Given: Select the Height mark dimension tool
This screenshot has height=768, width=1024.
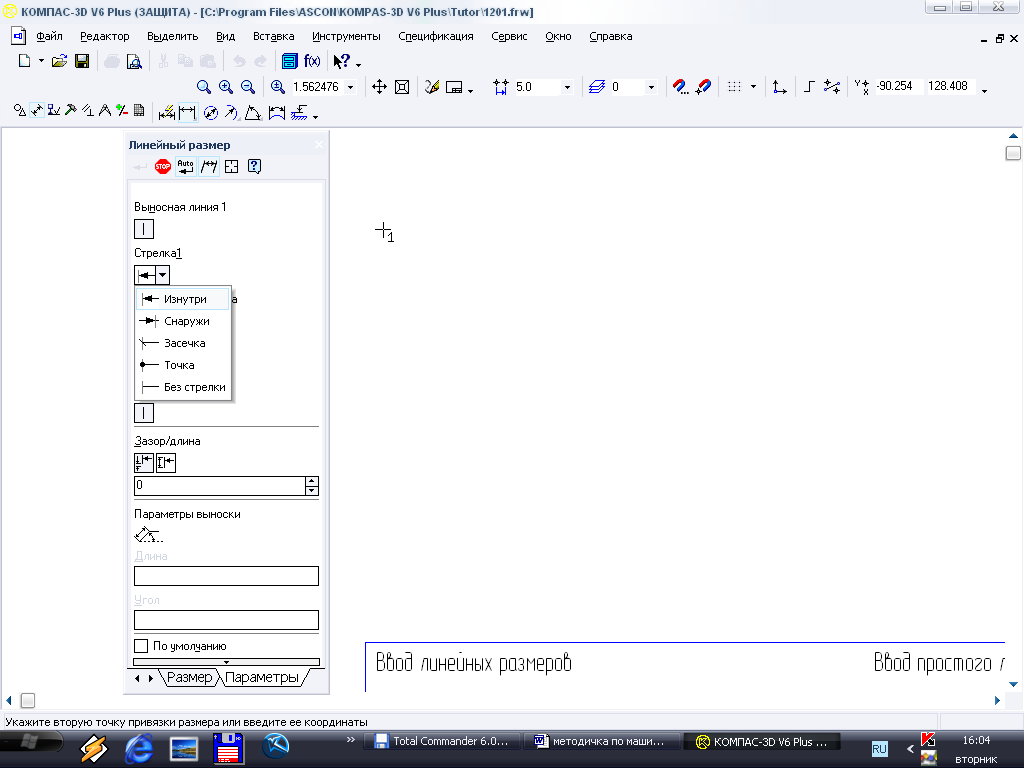Looking at the screenshot, I should [x=299, y=113].
